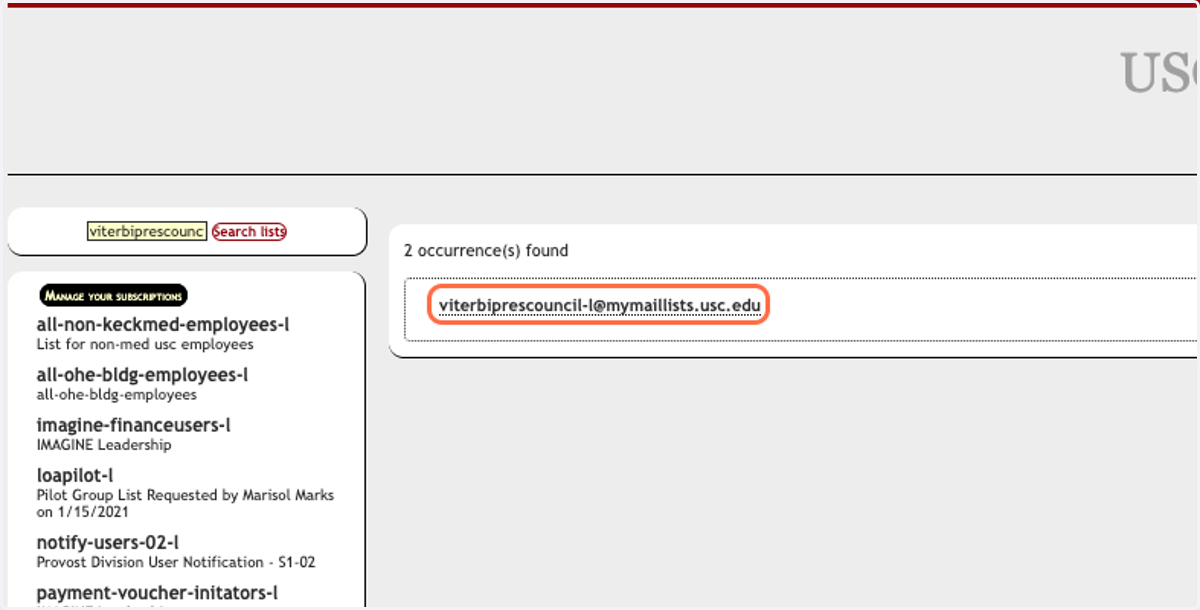Image resolution: width=1200 pixels, height=610 pixels.
Task: Open the notify-users-02-l list
Action: [108, 543]
